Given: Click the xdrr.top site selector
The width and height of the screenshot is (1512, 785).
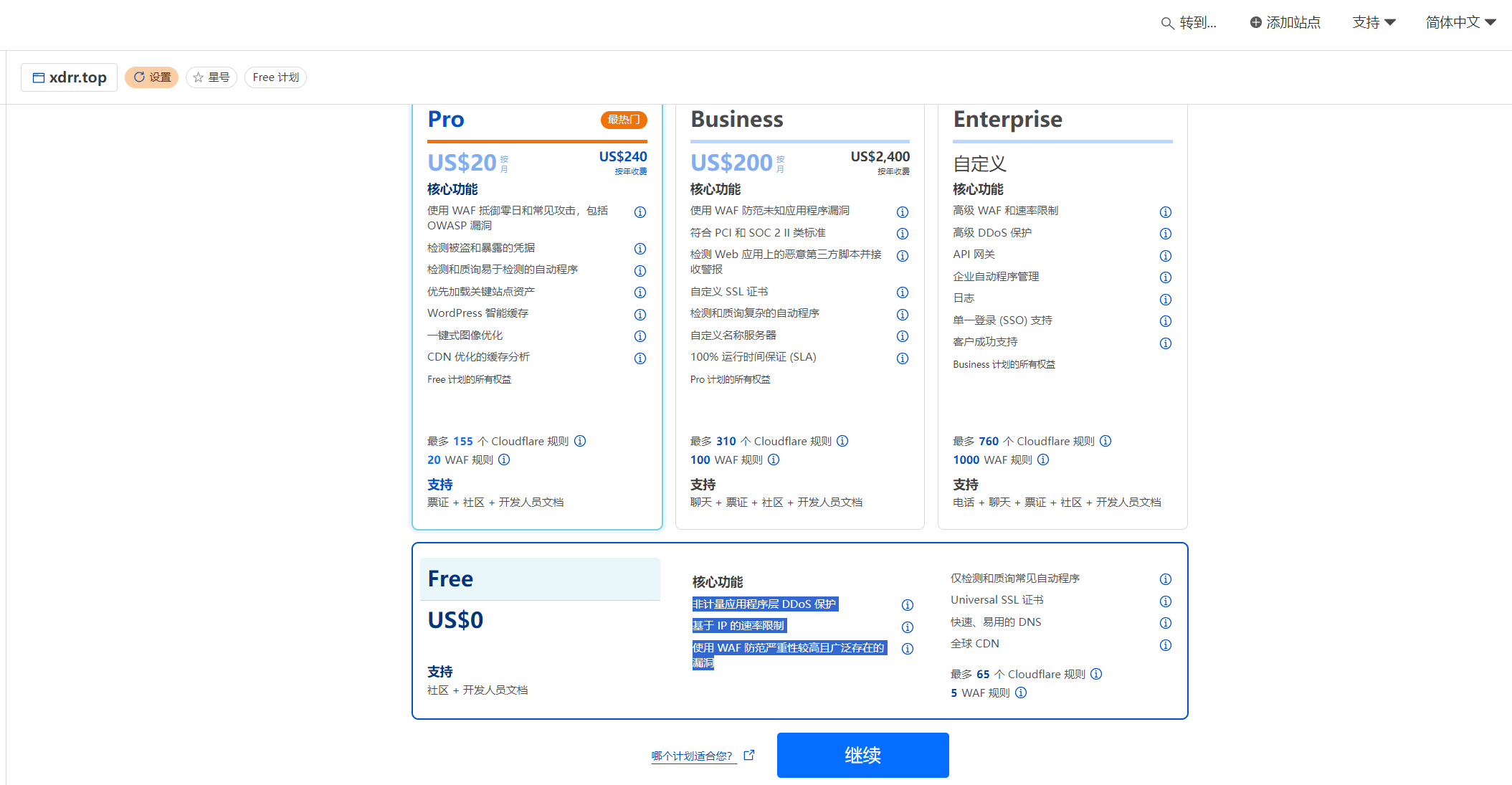Looking at the screenshot, I should click(70, 77).
